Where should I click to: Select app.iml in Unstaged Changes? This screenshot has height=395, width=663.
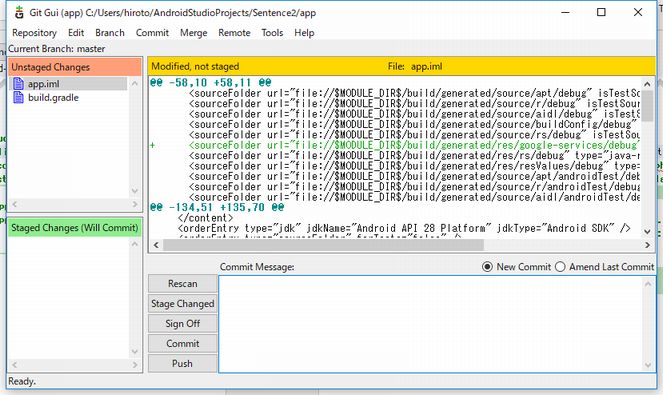tap(44, 84)
